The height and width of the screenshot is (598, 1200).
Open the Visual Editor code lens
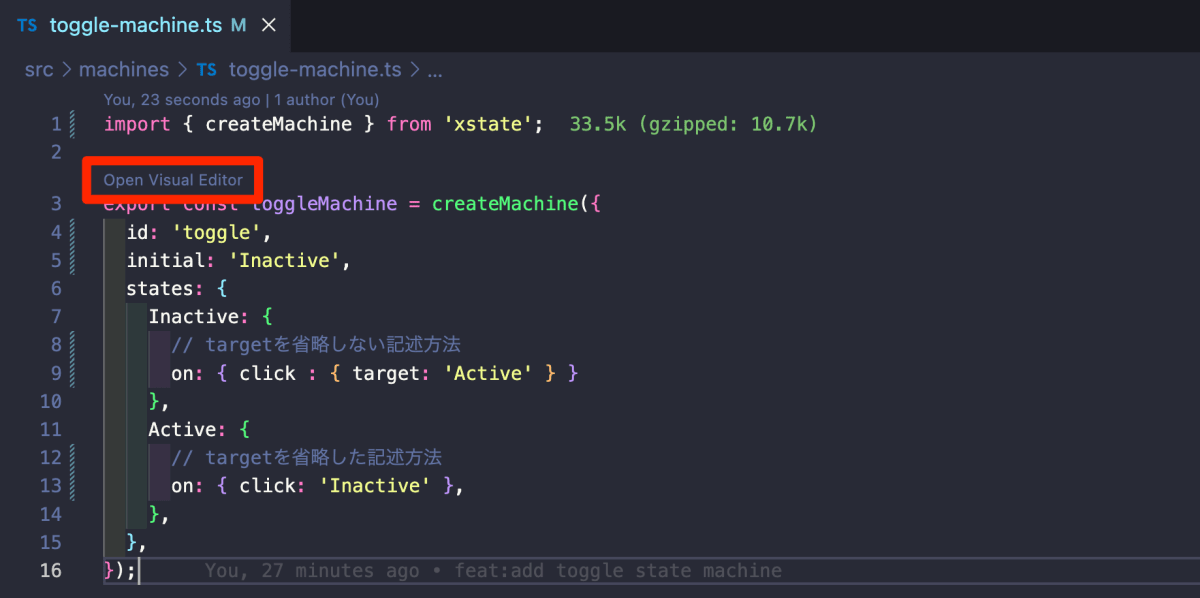coord(173,180)
